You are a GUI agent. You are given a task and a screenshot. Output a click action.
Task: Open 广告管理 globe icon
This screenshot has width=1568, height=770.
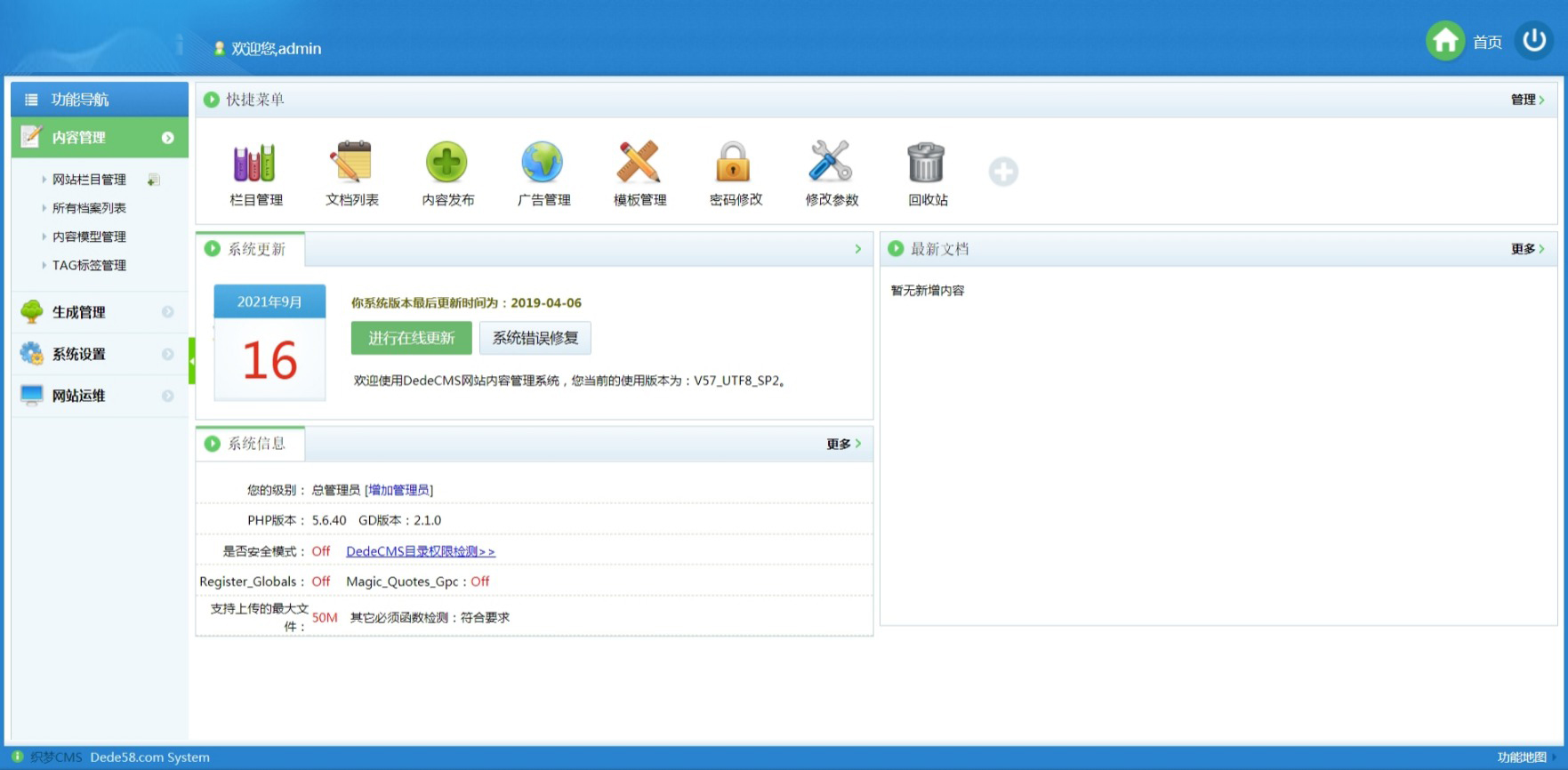[x=543, y=163]
